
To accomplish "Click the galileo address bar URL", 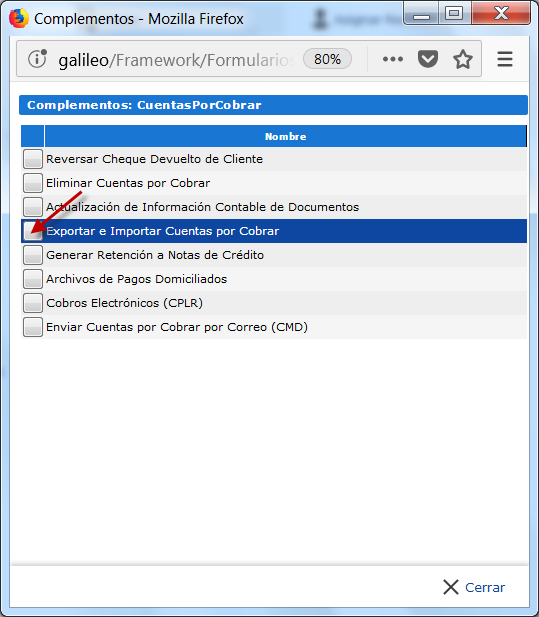I will tap(176, 60).
